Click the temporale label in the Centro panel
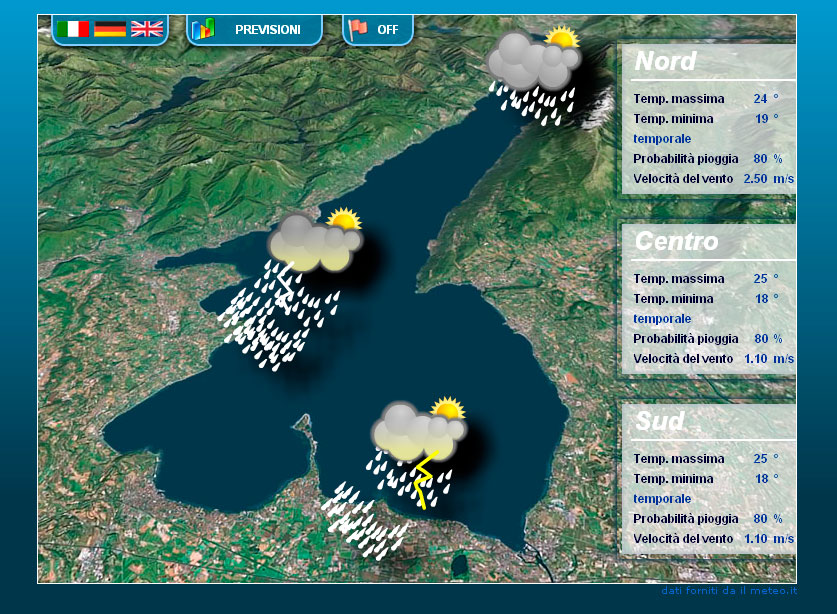 click(662, 319)
